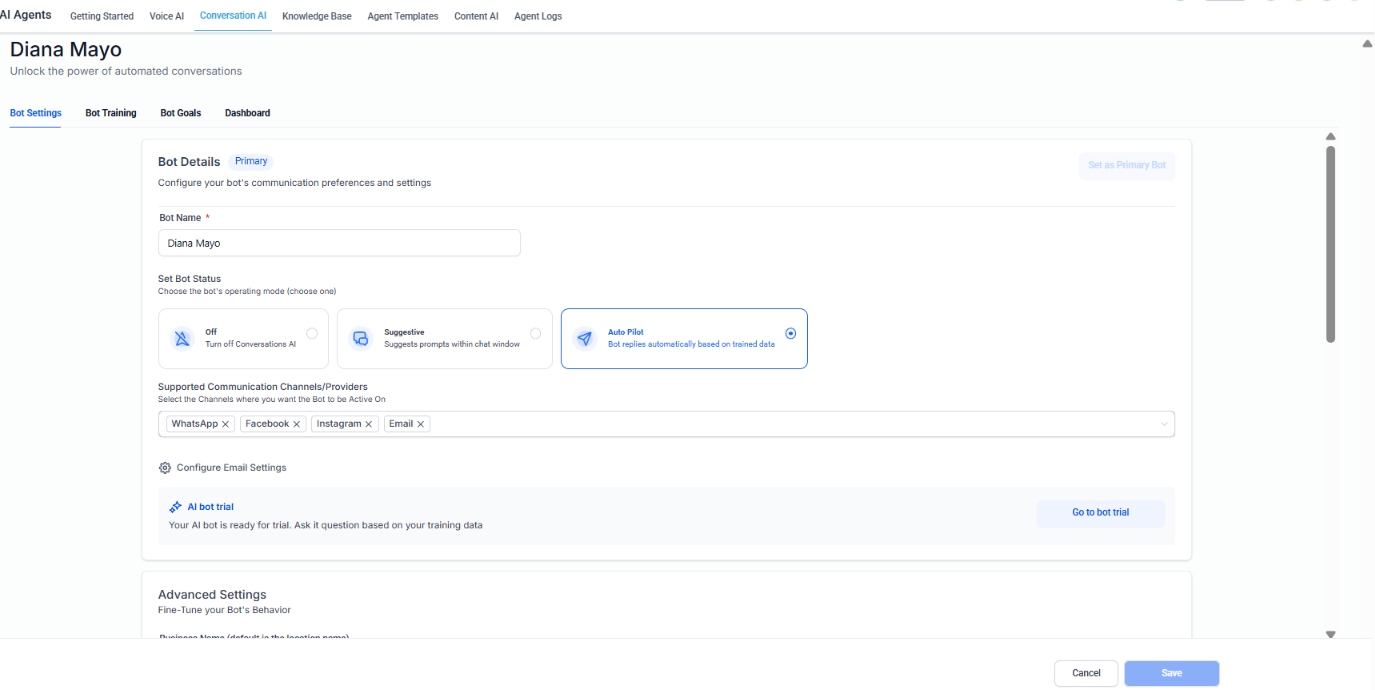Image resolution: width=1375 pixels, height=690 pixels.
Task: Click the Set as Primary Bot button
Action: click(1127, 165)
